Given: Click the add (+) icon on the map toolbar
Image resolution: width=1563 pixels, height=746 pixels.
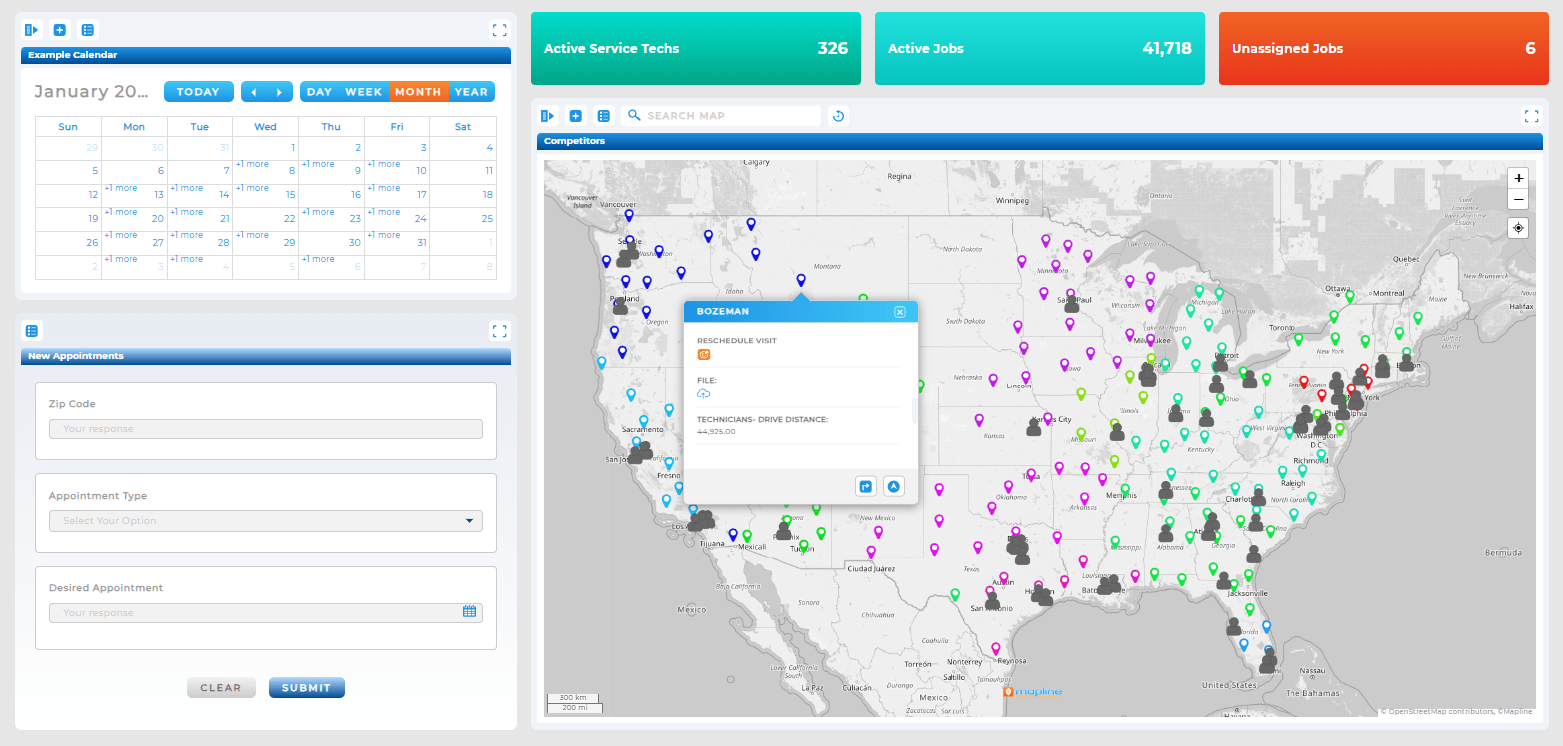Looking at the screenshot, I should click(x=575, y=115).
